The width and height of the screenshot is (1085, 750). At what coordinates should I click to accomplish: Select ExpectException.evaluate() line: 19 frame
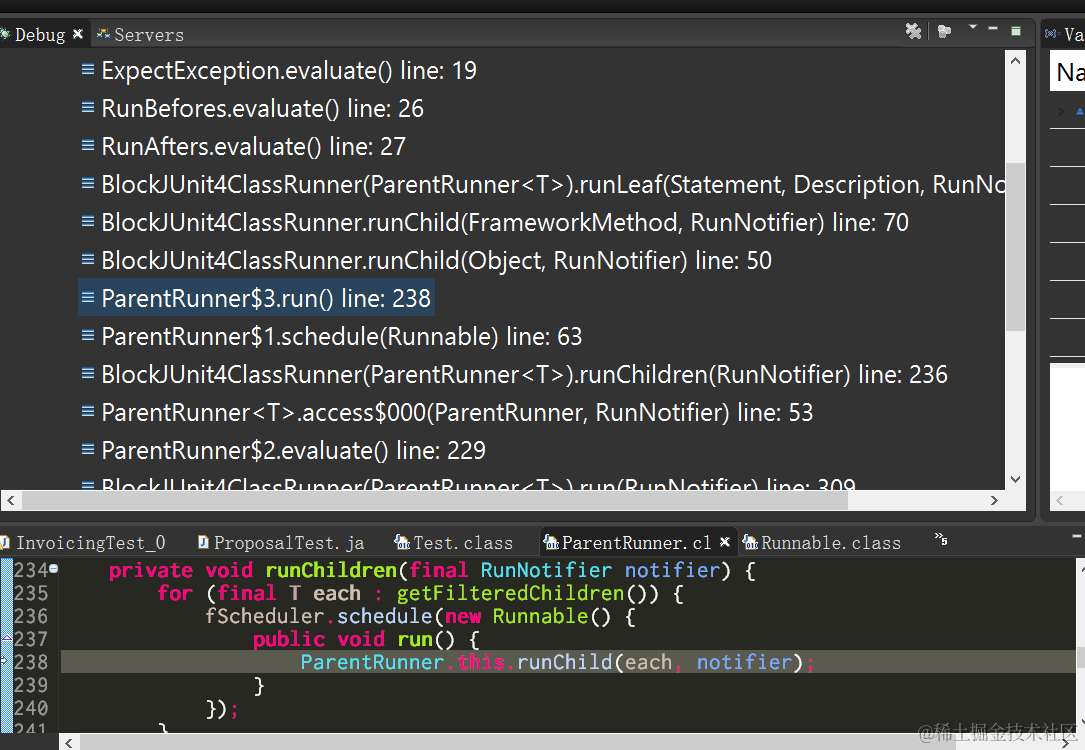tap(289, 71)
